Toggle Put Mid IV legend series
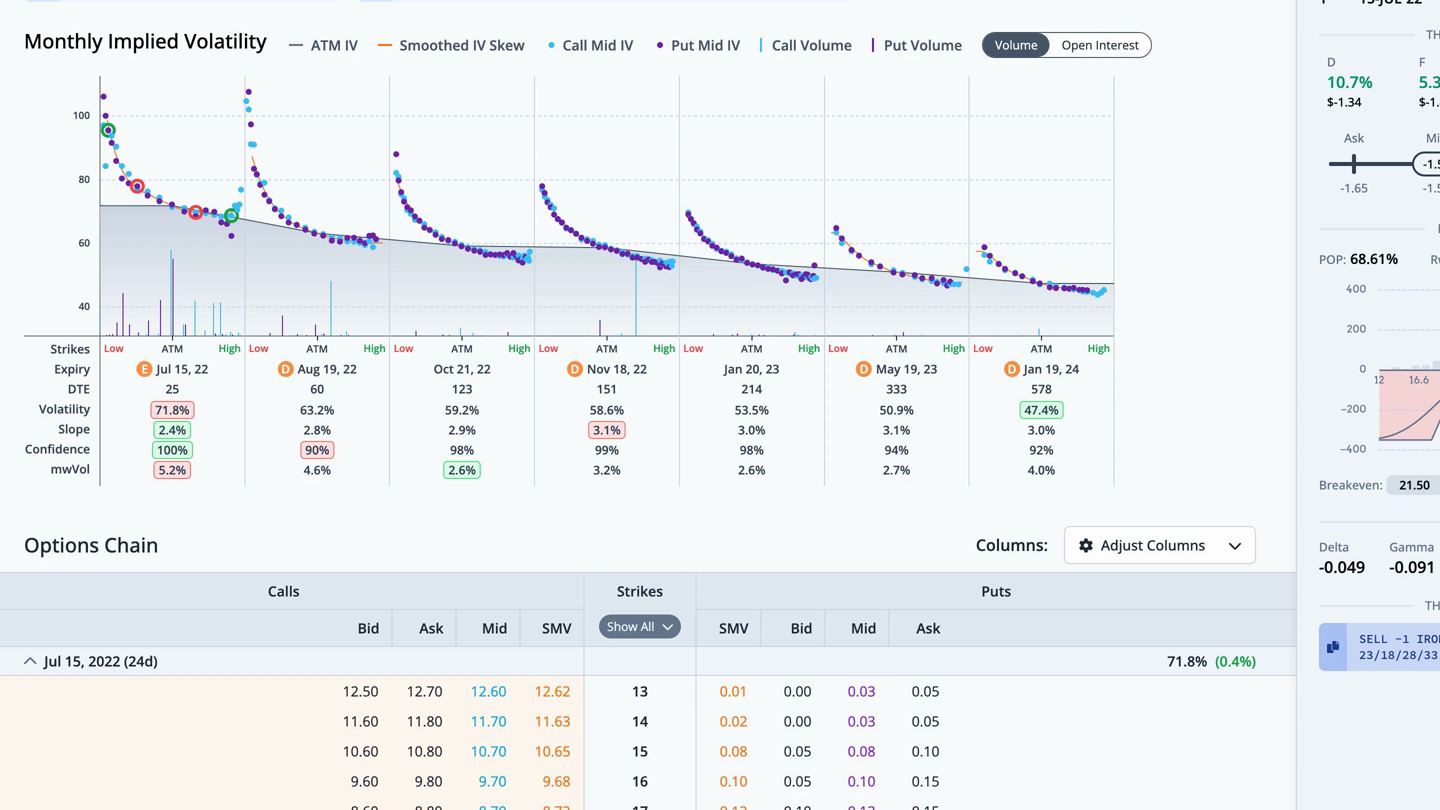This screenshot has width=1440, height=810. [x=698, y=45]
